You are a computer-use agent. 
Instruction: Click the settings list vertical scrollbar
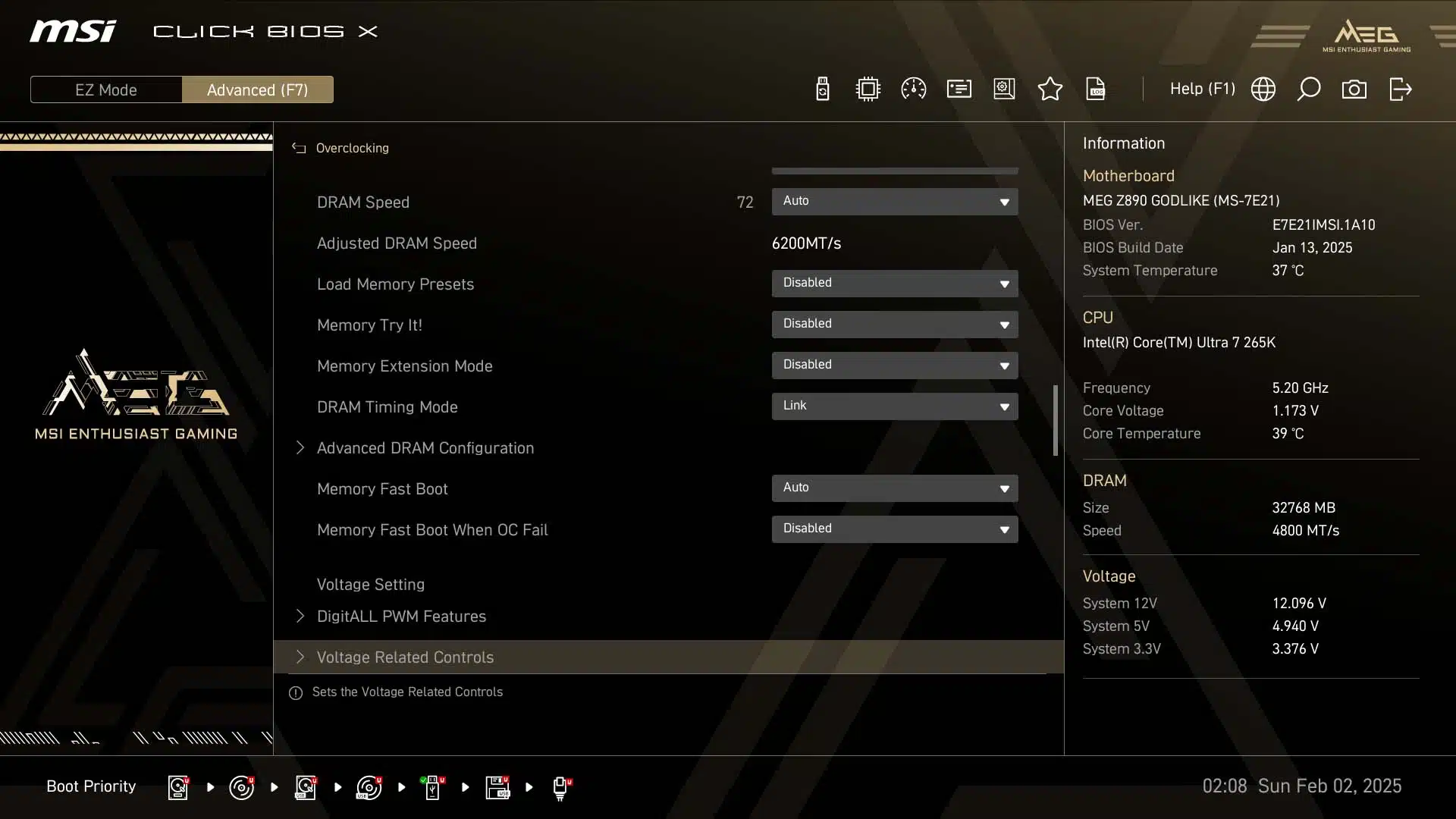pyautogui.click(x=1056, y=421)
